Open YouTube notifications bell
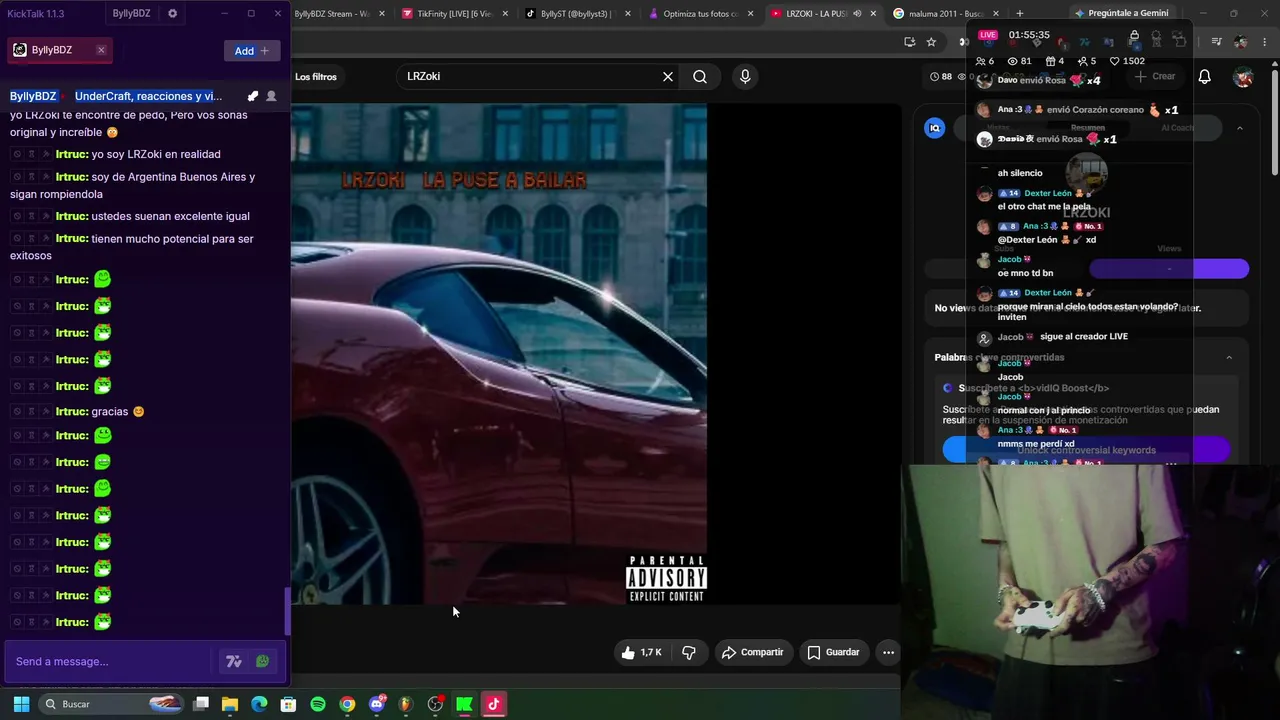The height and width of the screenshot is (720, 1280). [x=1205, y=77]
